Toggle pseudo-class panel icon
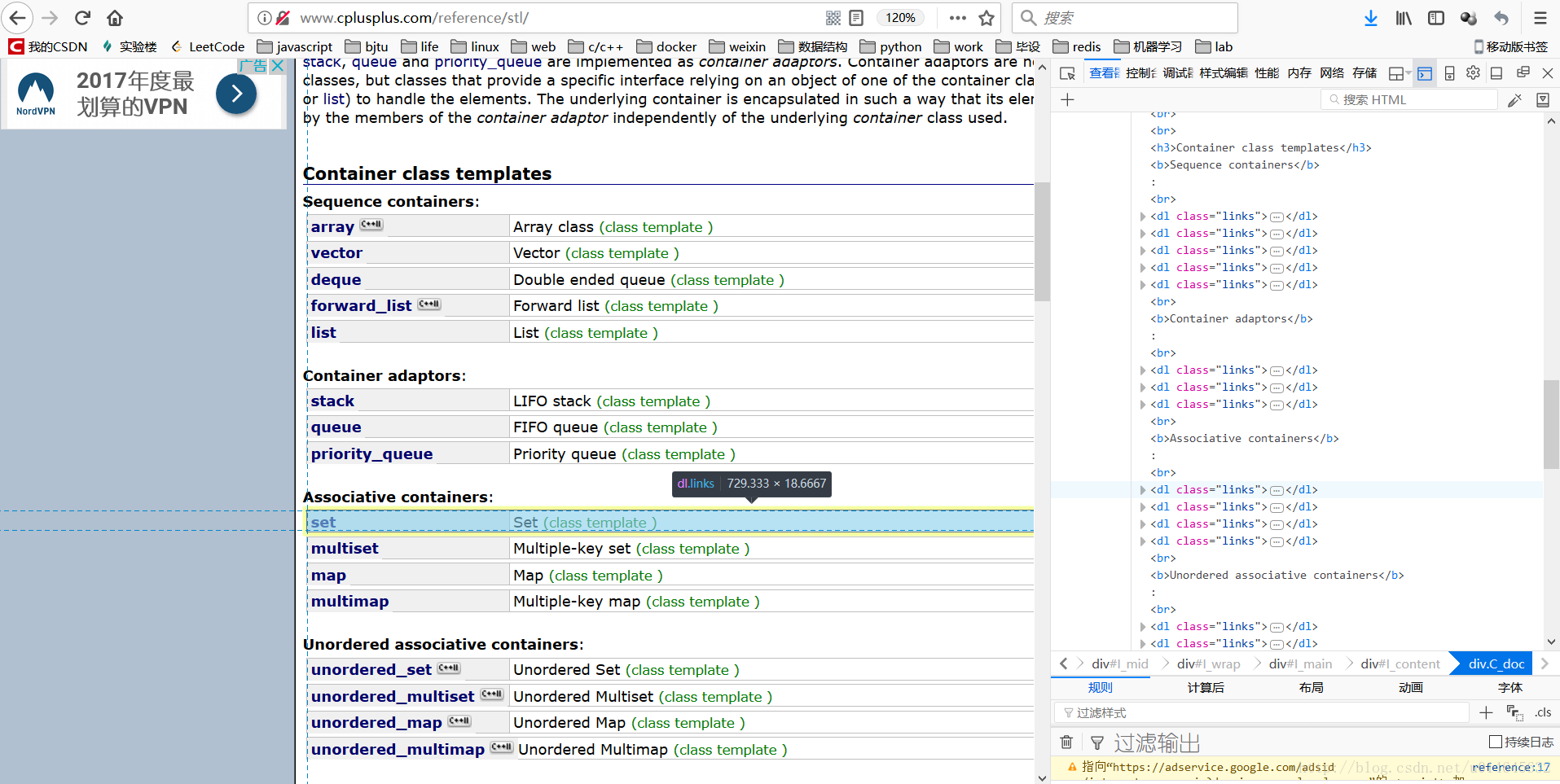Image resolution: width=1560 pixels, height=784 pixels. pyautogui.click(x=1514, y=712)
